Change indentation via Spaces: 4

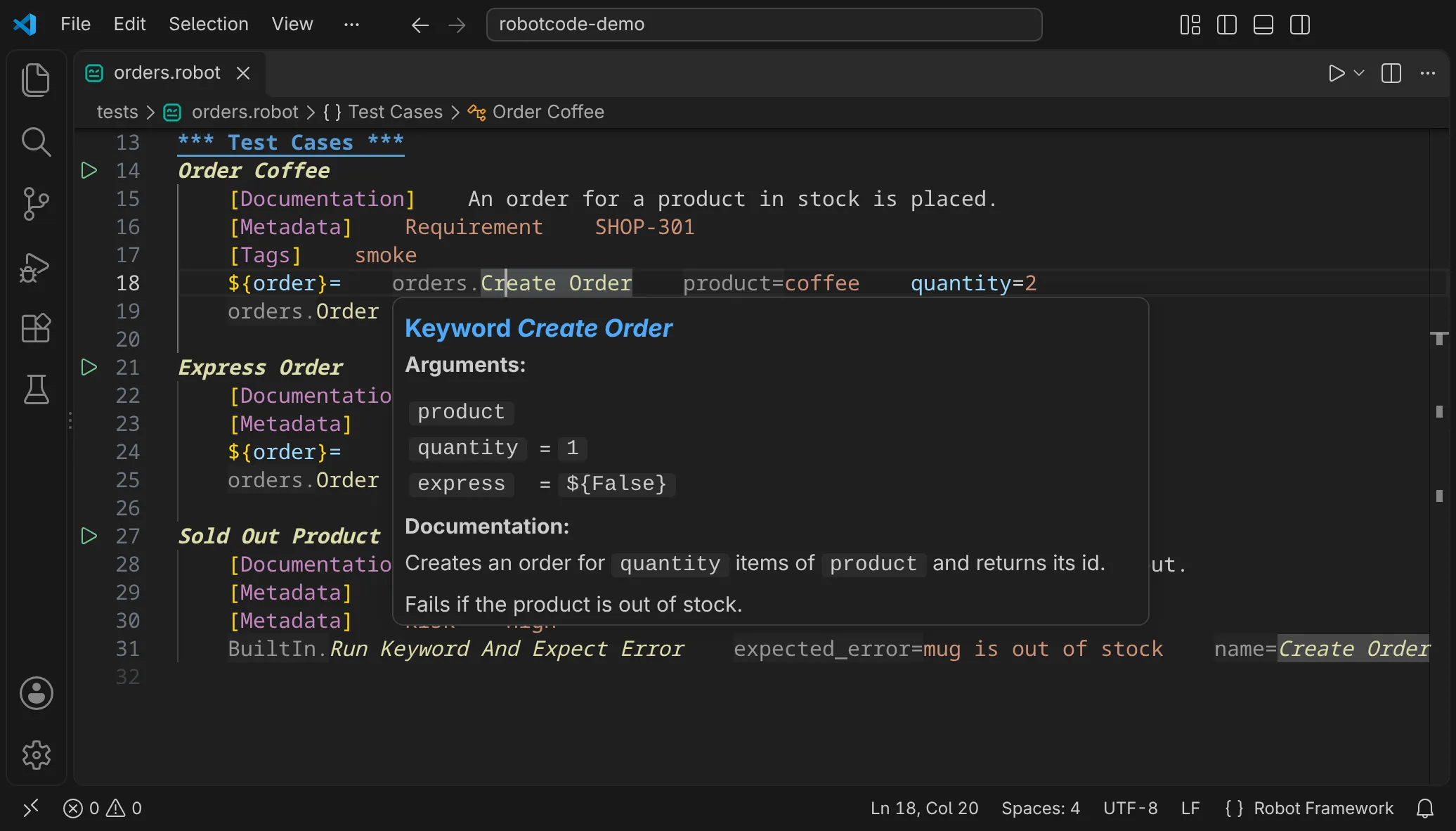pos(1041,809)
